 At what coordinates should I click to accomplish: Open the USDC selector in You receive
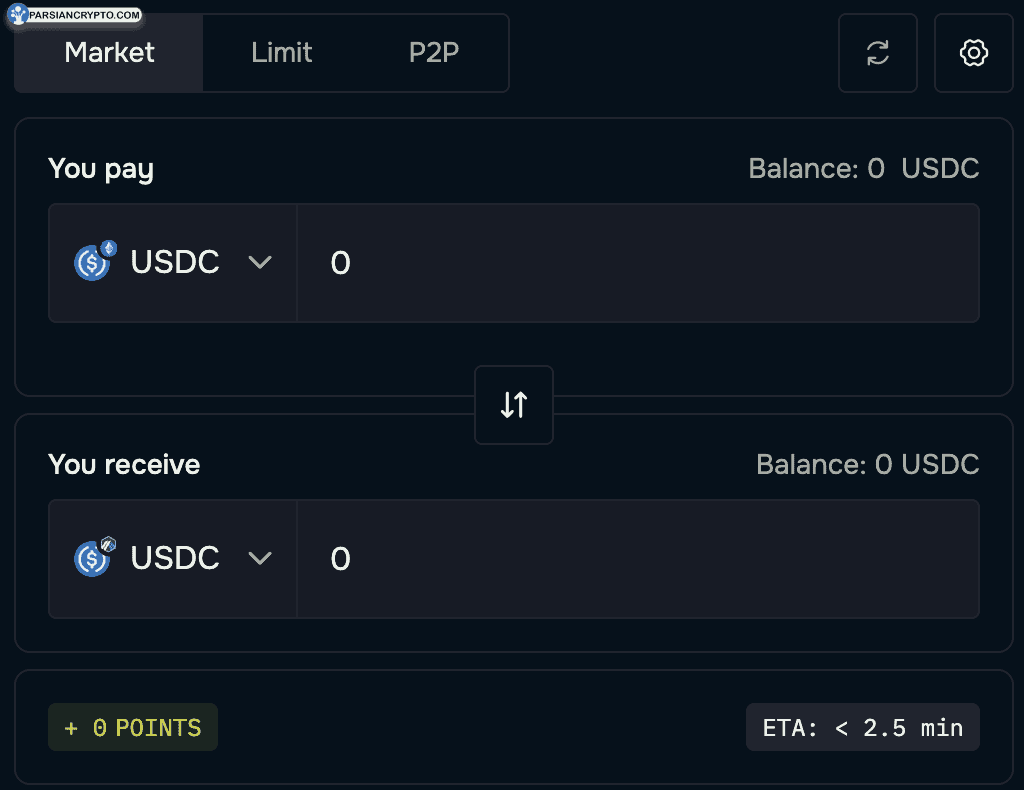coord(173,559)
